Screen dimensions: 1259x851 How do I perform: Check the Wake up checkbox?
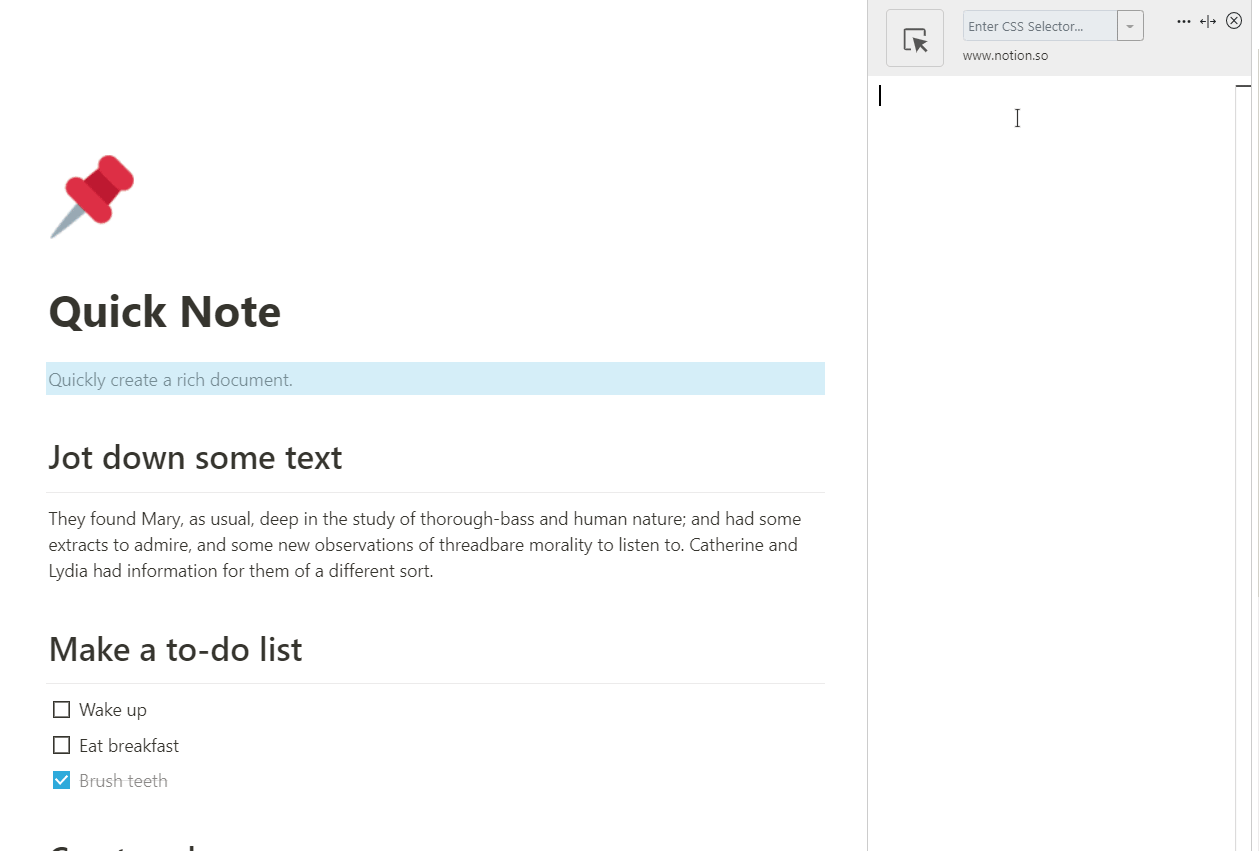click(61, 709)
